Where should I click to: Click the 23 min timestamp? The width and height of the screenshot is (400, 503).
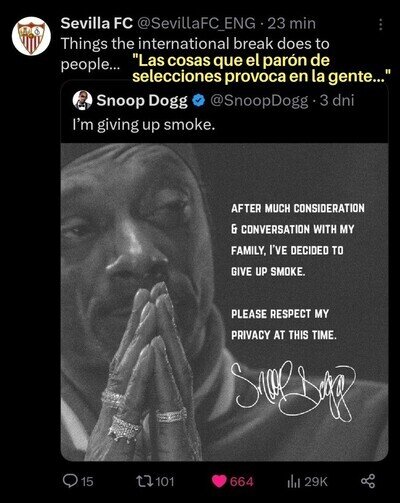click(x=291, y=23)
